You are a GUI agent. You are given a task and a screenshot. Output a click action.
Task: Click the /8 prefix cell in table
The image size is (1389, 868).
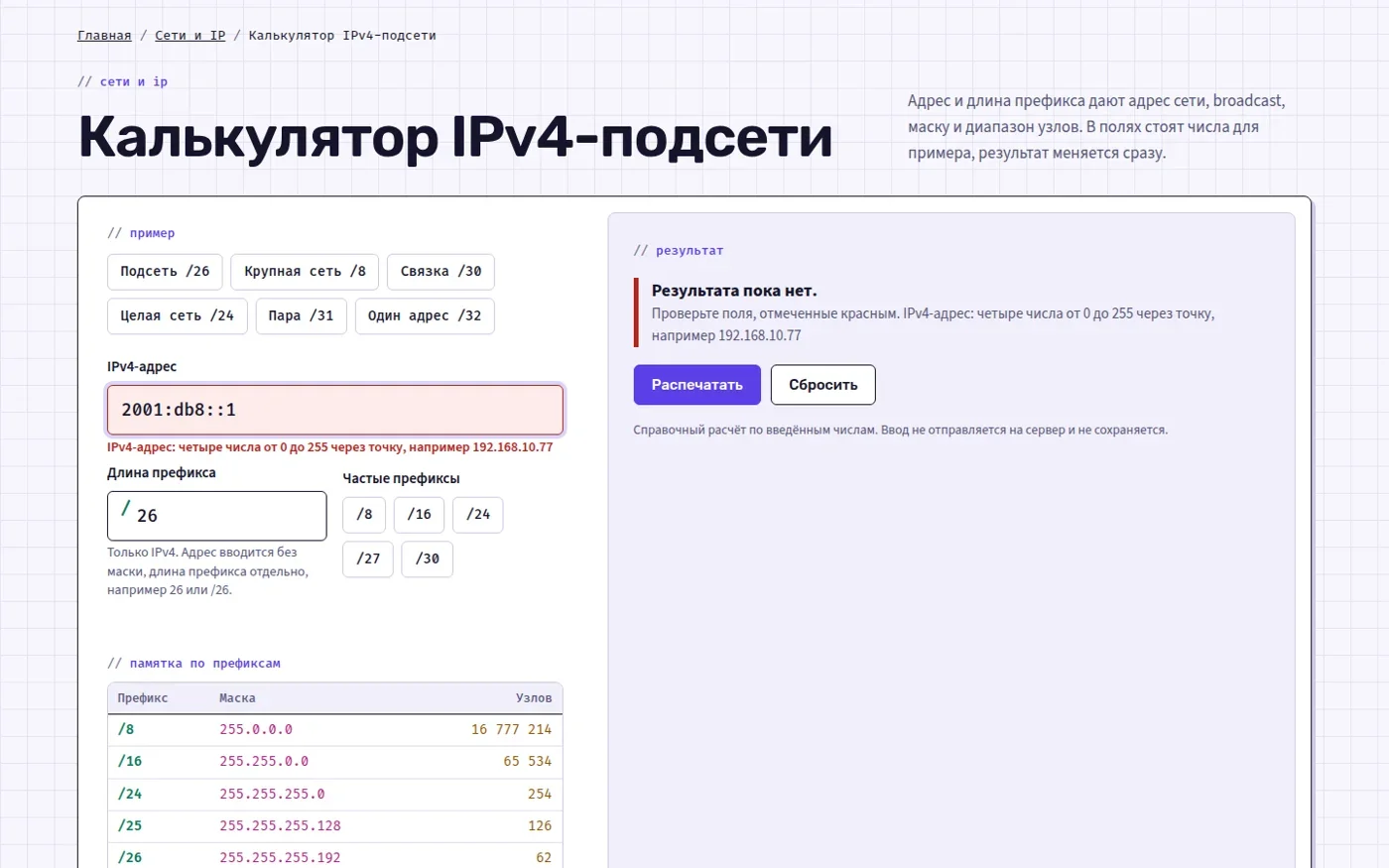126,729
